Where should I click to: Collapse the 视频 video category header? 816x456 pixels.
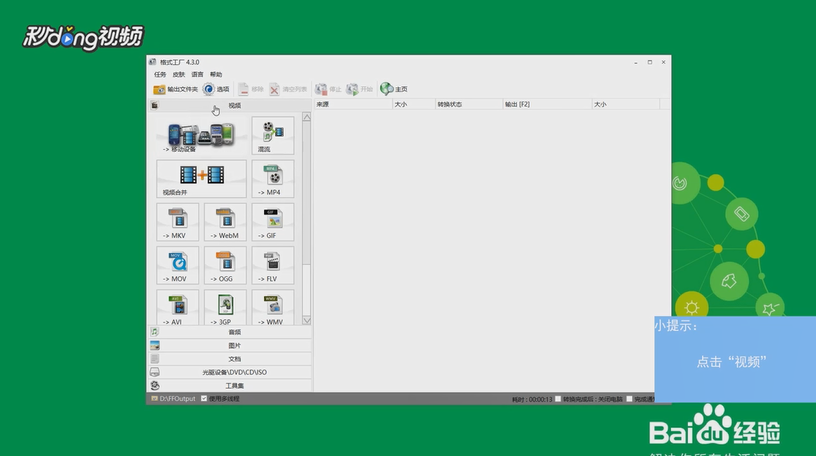[230, 105]
